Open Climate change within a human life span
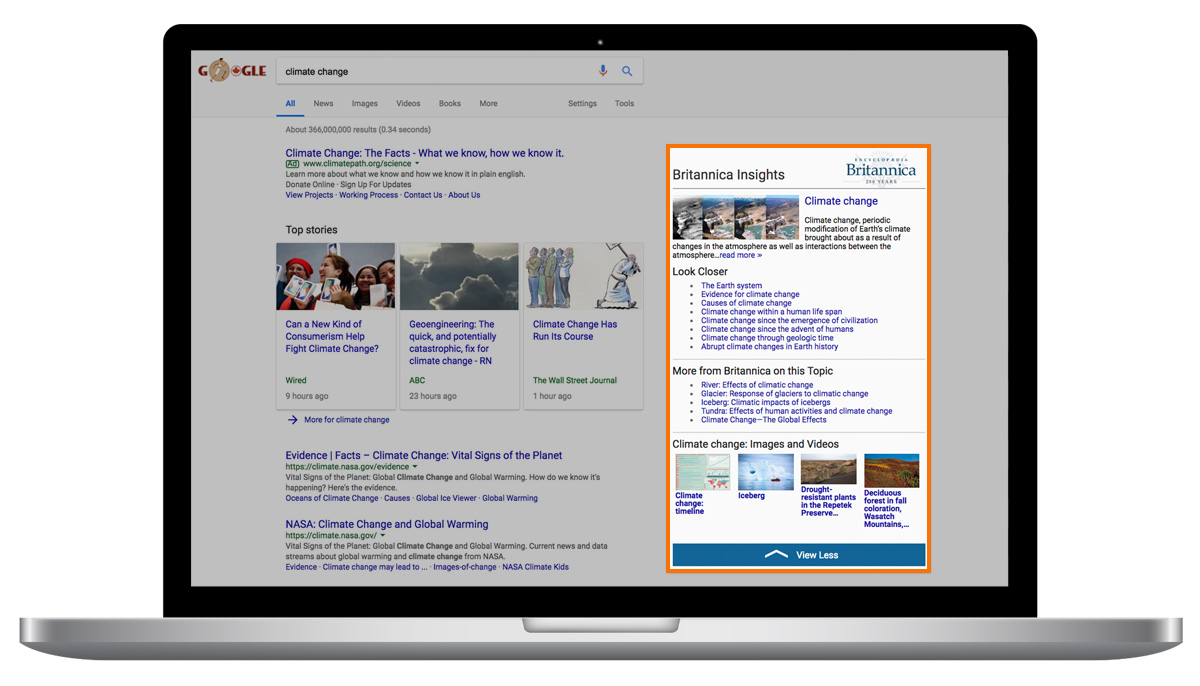Viewport: 1200px width, 686px height. tap(771, 312)
